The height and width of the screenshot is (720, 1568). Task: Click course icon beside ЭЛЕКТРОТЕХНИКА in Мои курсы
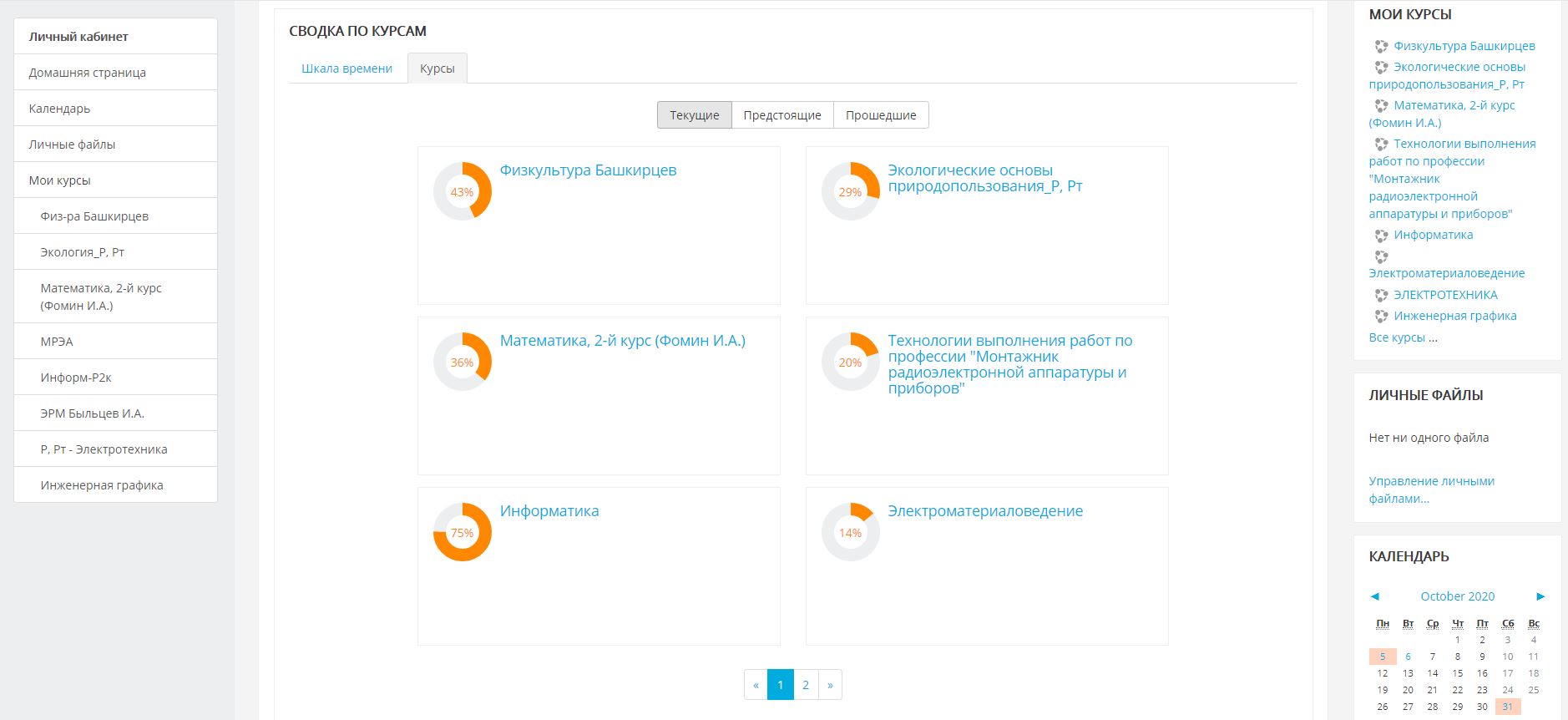[x=1381, y=295]
